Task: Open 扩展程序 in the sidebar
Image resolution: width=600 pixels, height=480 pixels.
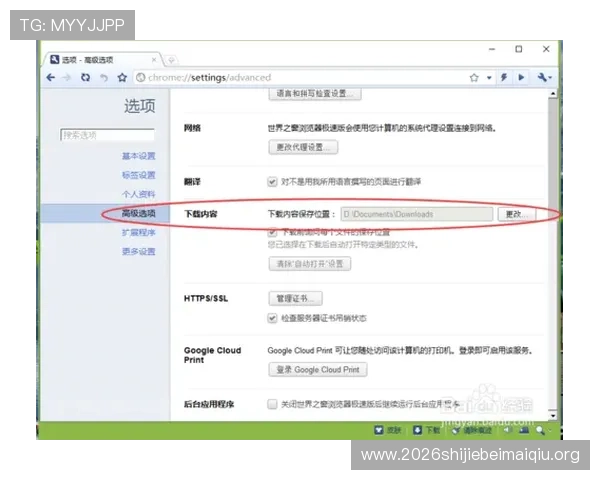Action: coord(139,232)
